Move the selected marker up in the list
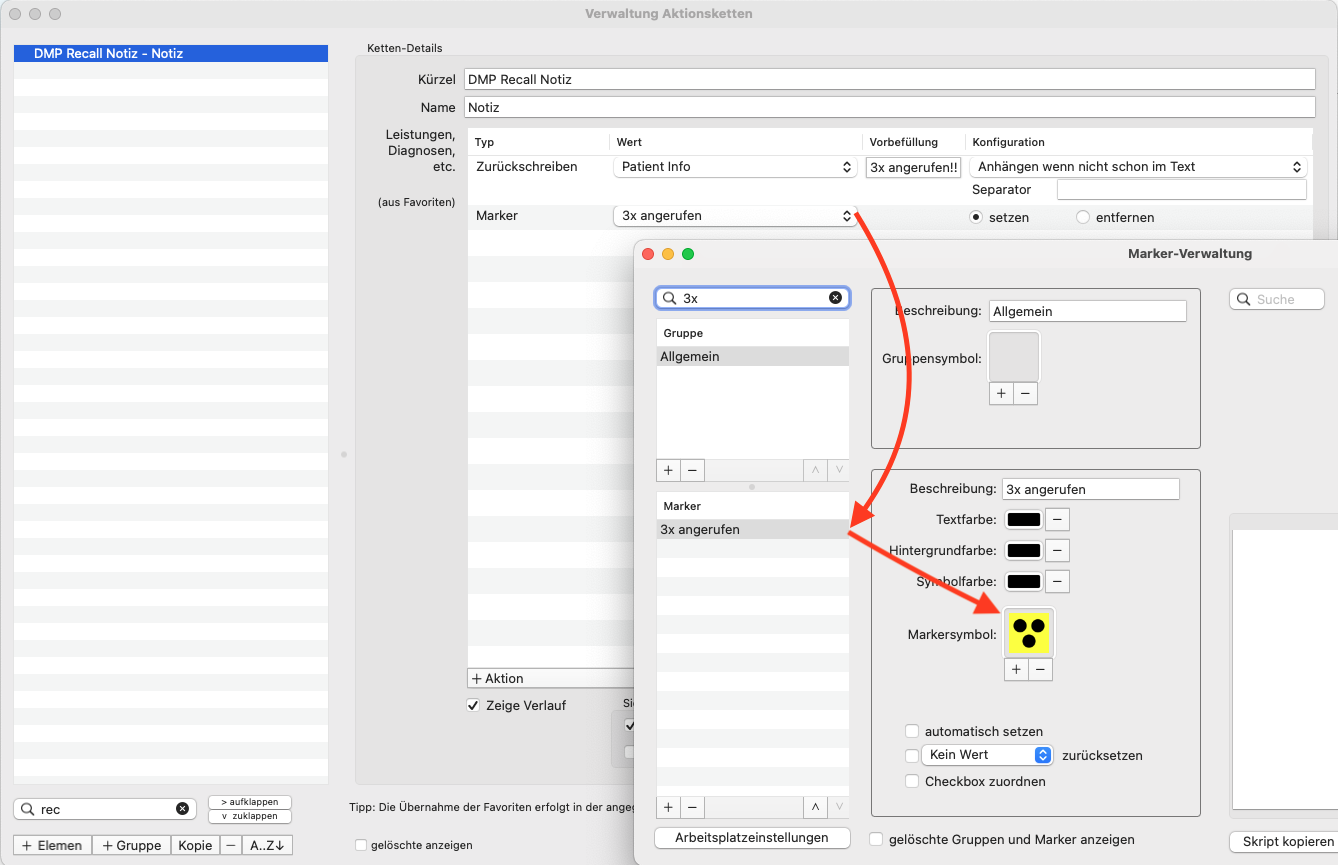Screen dimensions: 1338x865 click(816, 807)
